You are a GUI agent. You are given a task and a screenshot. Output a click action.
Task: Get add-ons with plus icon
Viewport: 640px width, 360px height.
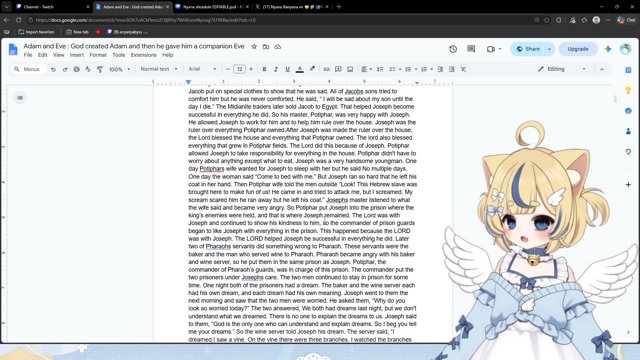pyautogui.click(x=628, y=184)
